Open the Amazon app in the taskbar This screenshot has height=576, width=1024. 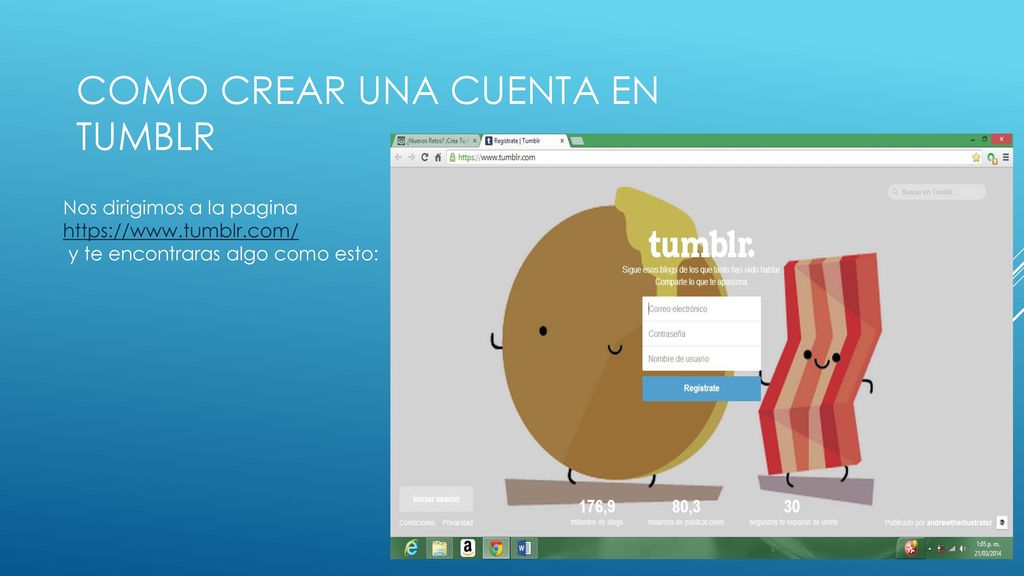pos(468,548)
